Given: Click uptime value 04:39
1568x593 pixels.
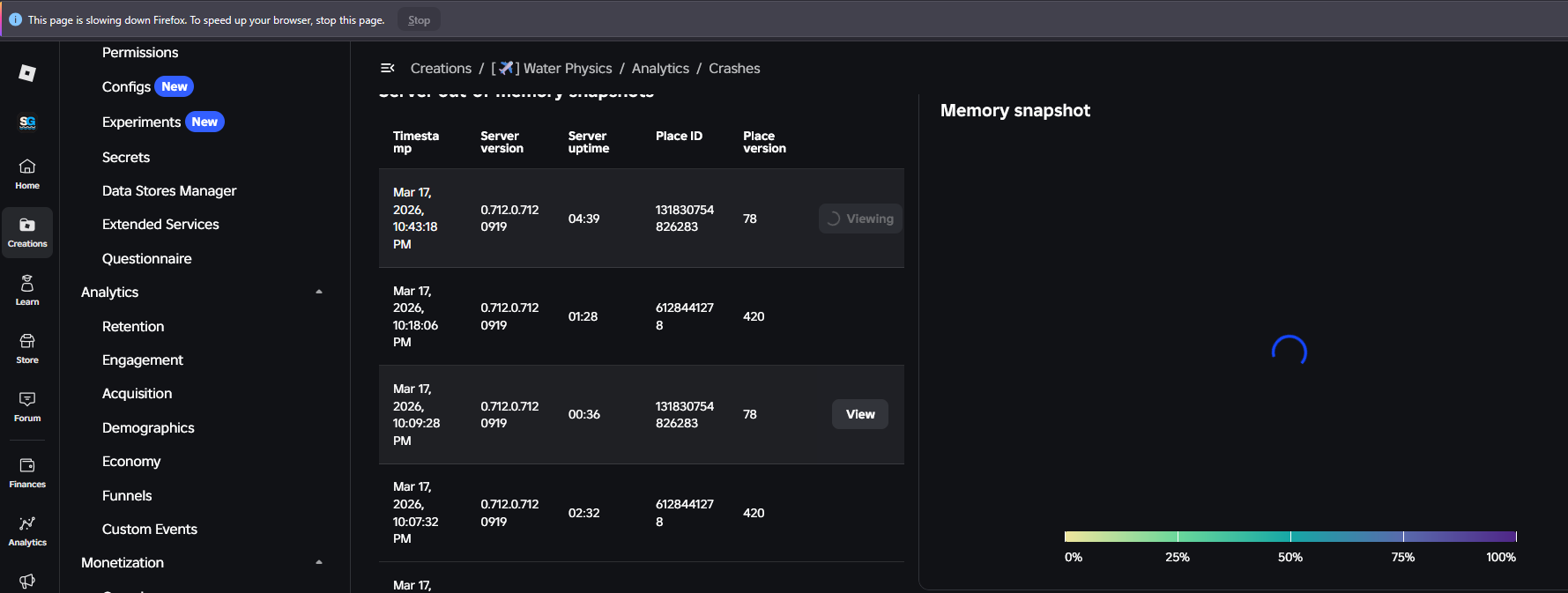Looking at the screenshot, I should coord(583,219).
